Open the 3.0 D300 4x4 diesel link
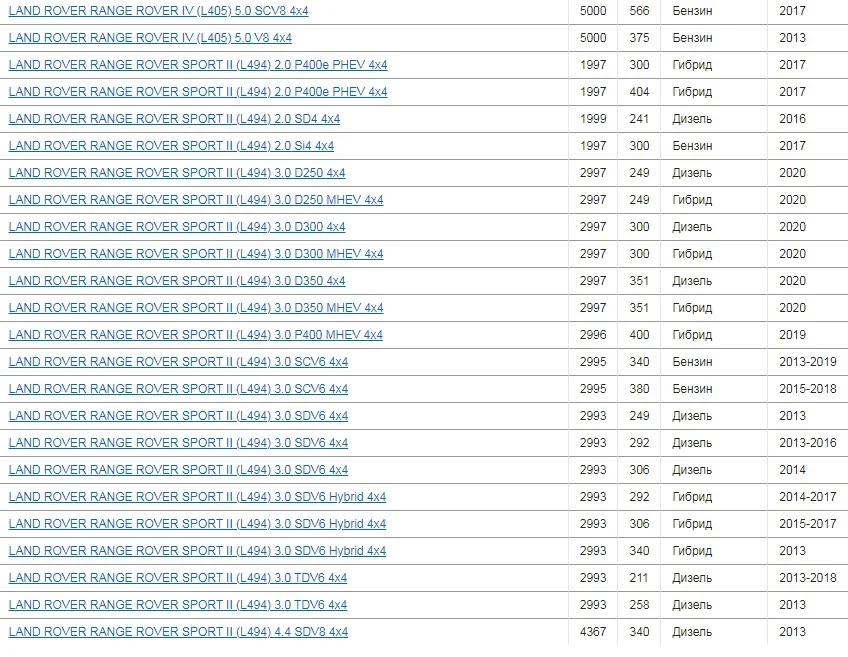This screenshot has width=848, height=657. pos(177,227)
